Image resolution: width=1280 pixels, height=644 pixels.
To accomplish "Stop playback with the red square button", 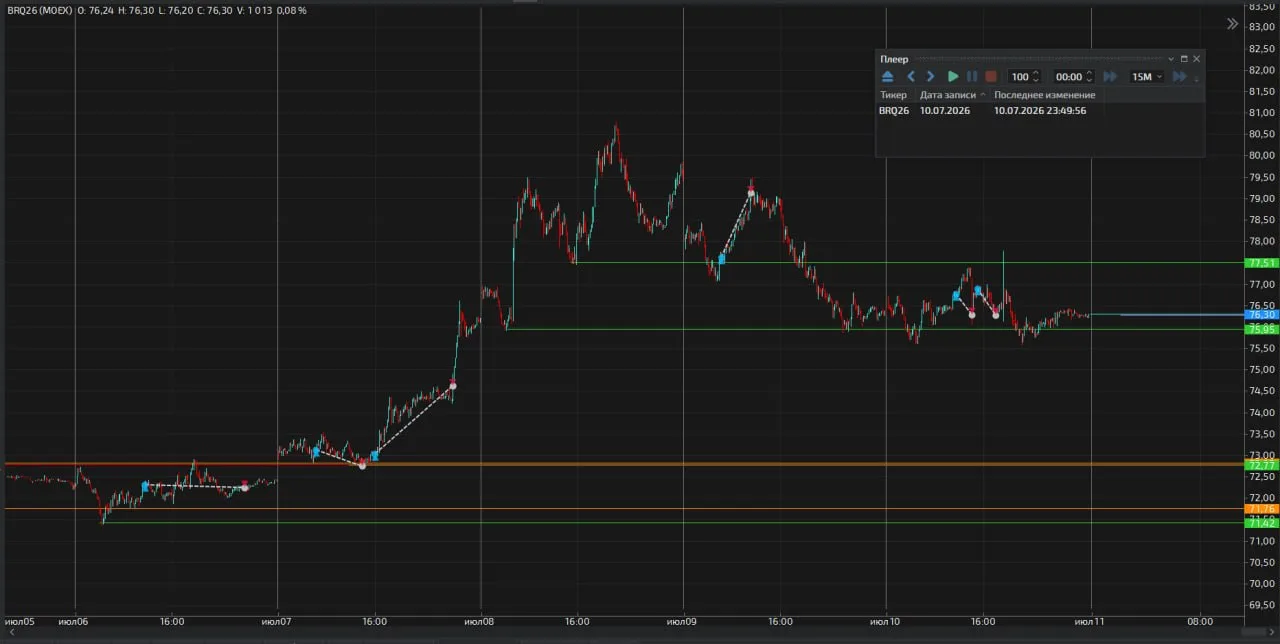I will 991,76.
